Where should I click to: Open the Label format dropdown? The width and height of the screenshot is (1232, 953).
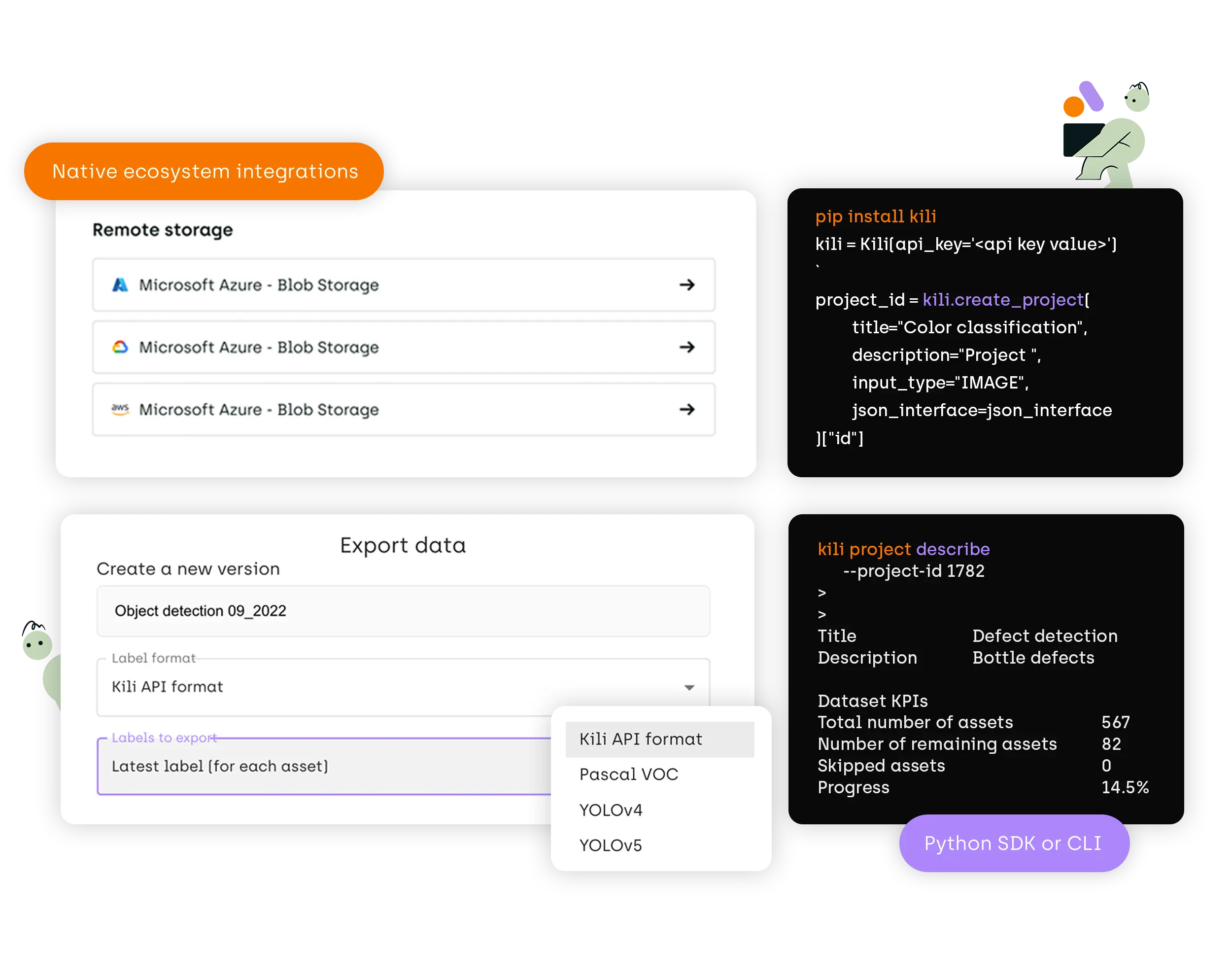pyautogui.click(x=689, y=687)
